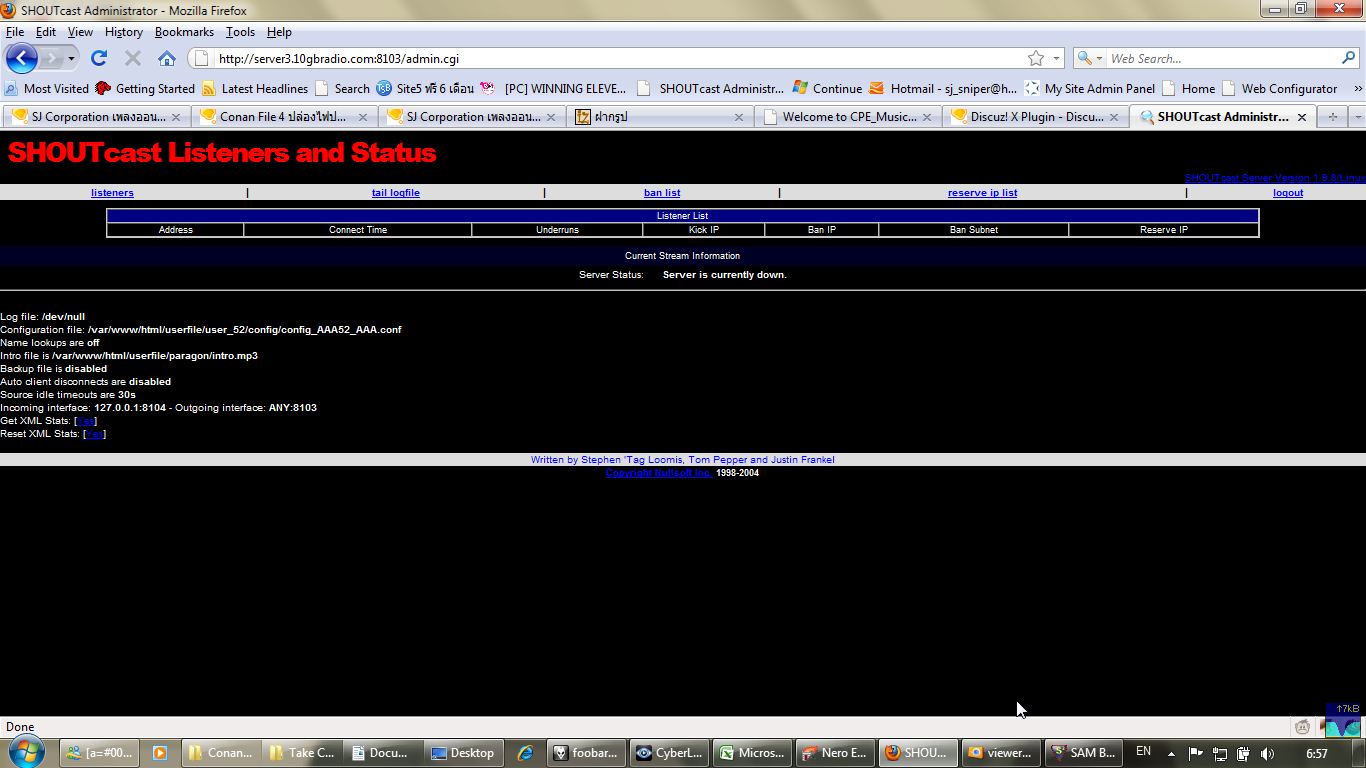Viewport: 1366px width, 768px height.
Task: Open the viewer... taskbar window
Action: (x=1001, y=753)
